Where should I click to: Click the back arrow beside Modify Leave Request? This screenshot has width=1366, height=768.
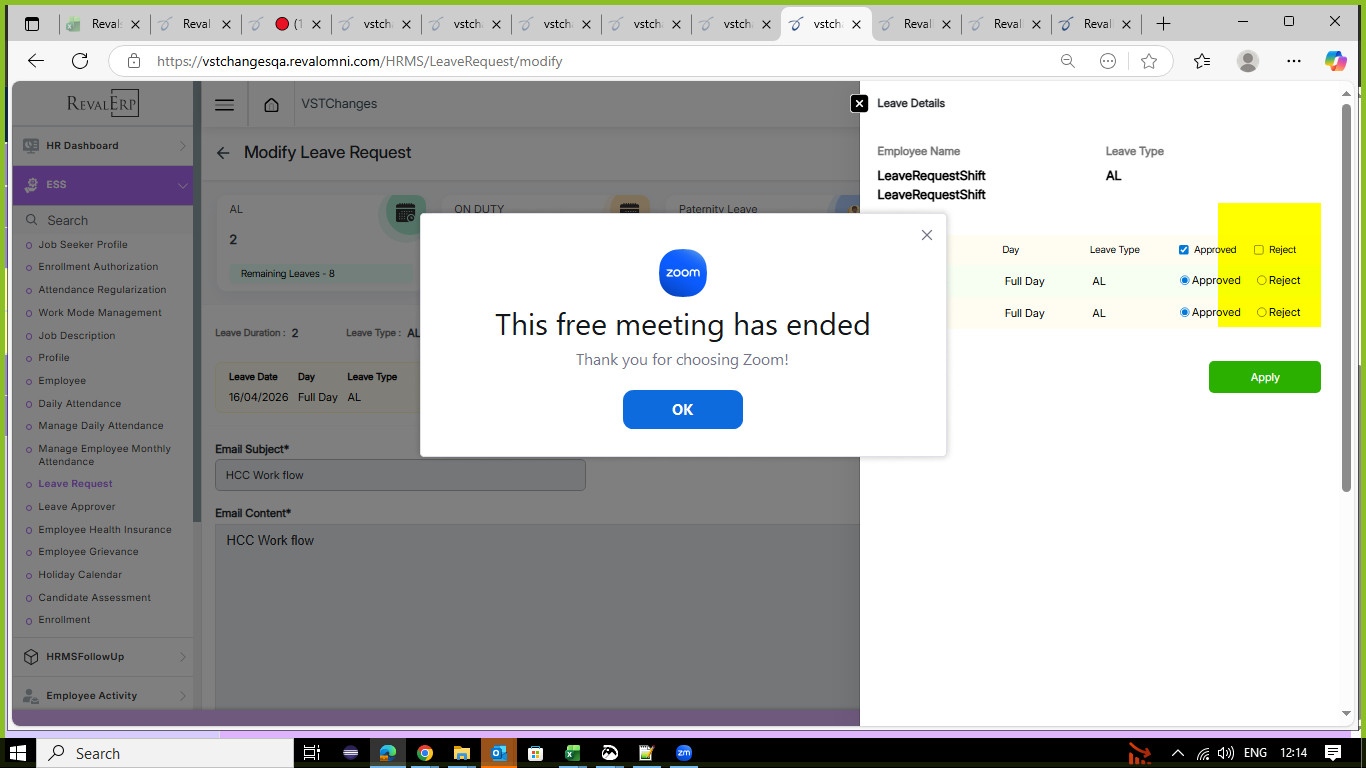(x=223, y=153)
